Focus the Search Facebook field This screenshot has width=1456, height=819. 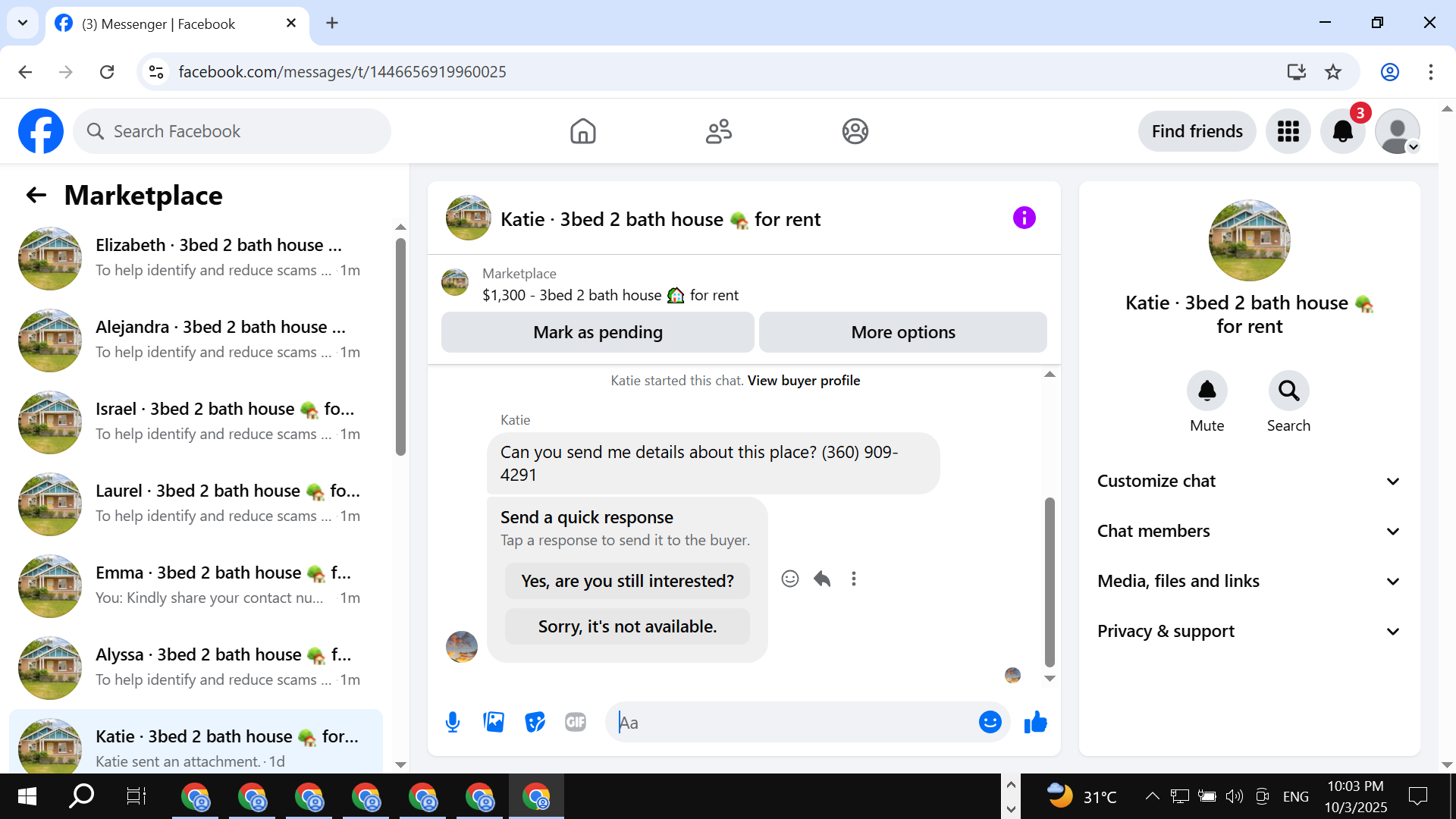(232, 131)
